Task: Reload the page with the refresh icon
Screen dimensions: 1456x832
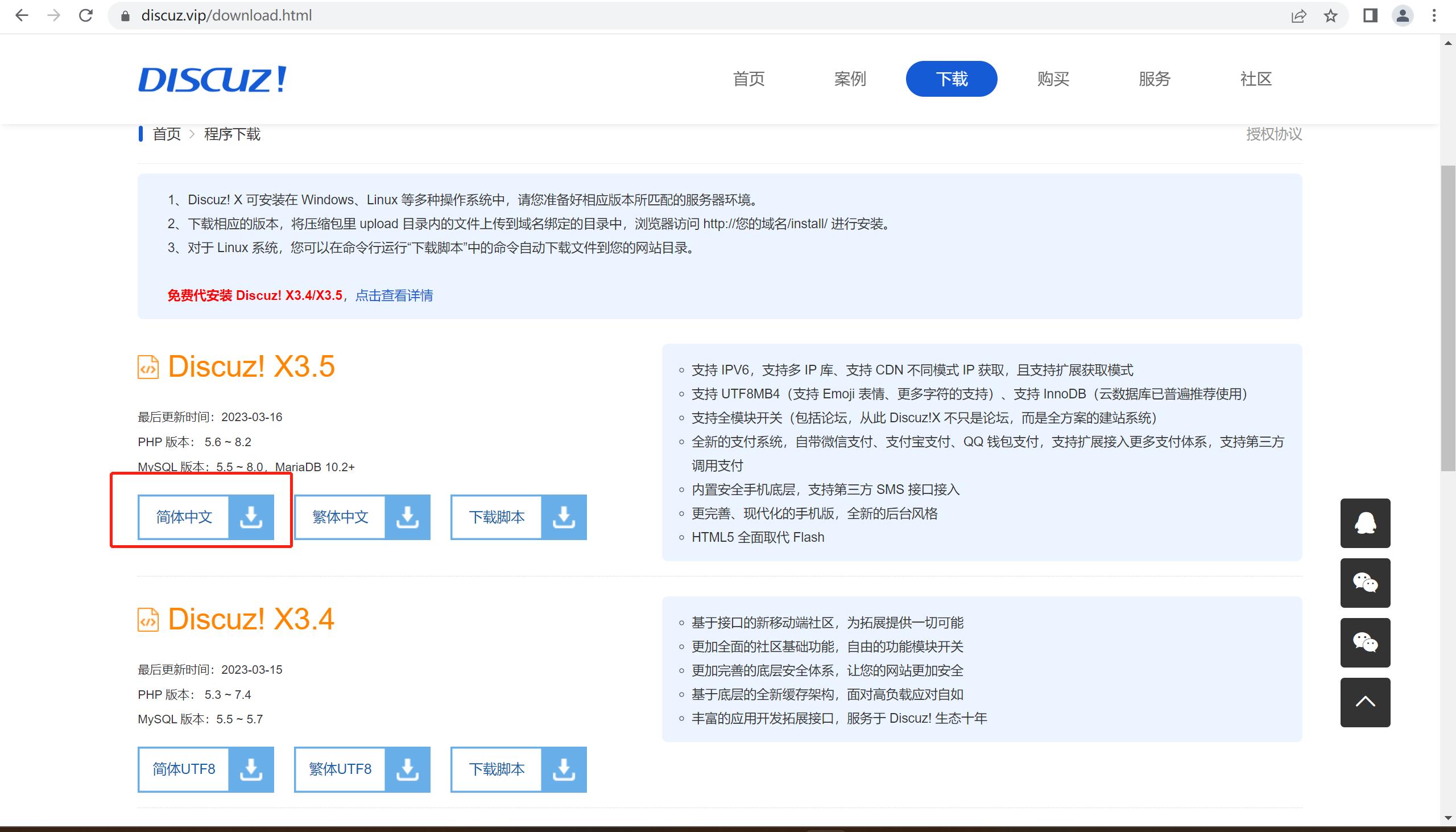Action: [x=86, y=15]
